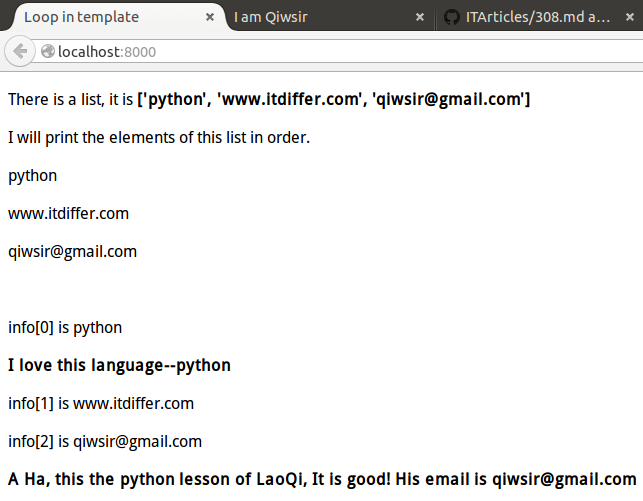This screenshot has height=501, width=643.
Task: Click the standalone "python" list item line
Action: pyautogui.click(x=33, y=175)
